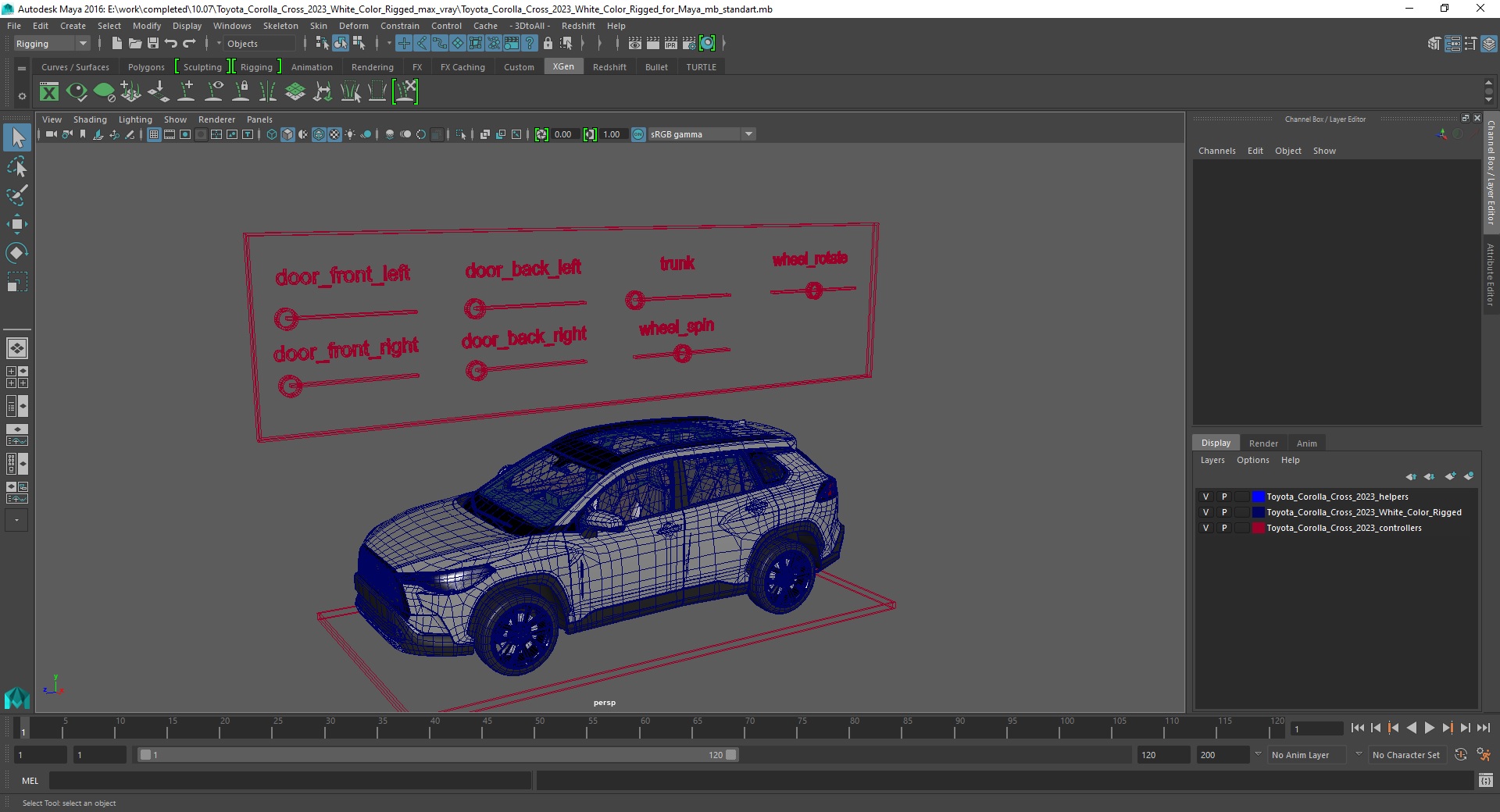Open shelf tab selector menu icon
Screen dimensions: 1500x812
22,68
